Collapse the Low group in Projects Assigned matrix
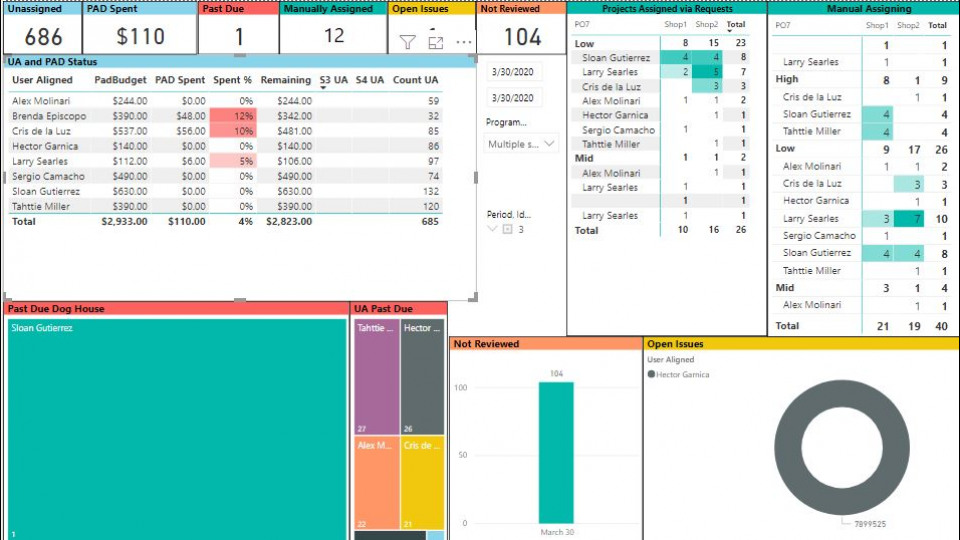Image resolution: width=960 pixels, height=540 pixels. [584, 44]
